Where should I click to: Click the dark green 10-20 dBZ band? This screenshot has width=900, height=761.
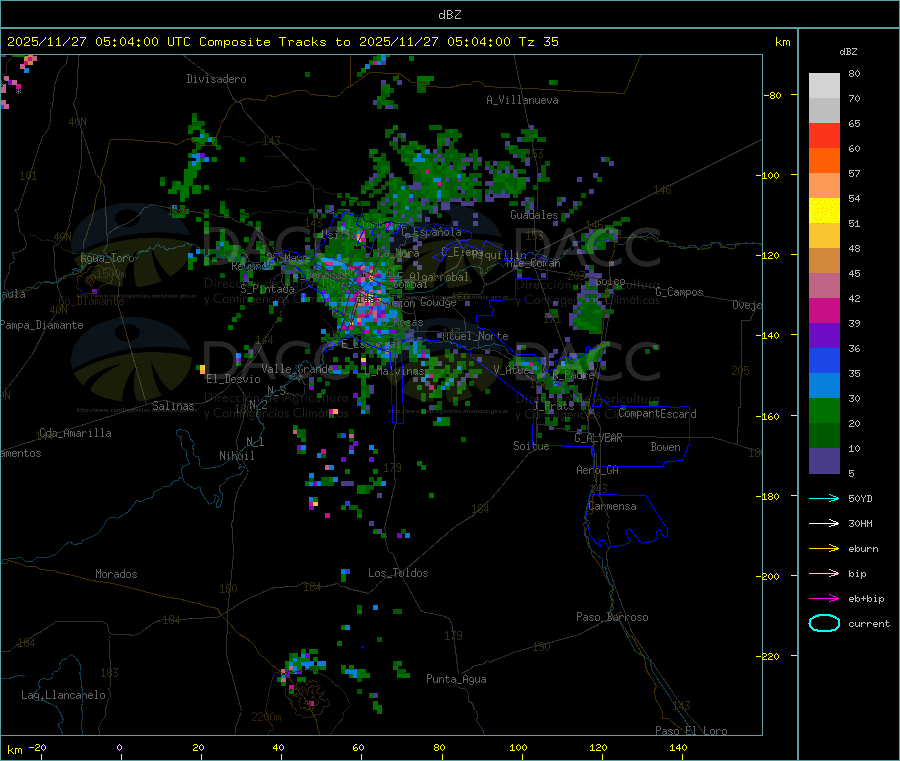[824, 436]
